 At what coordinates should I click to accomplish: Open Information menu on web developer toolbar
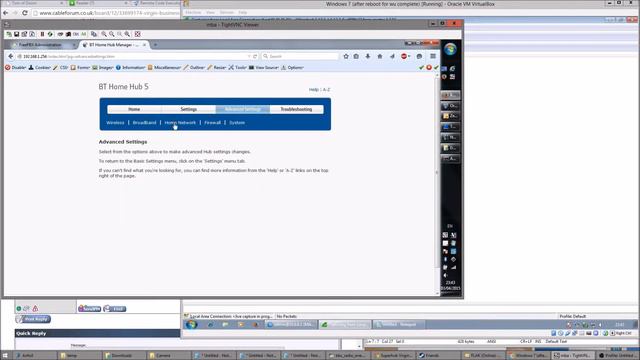130,67
